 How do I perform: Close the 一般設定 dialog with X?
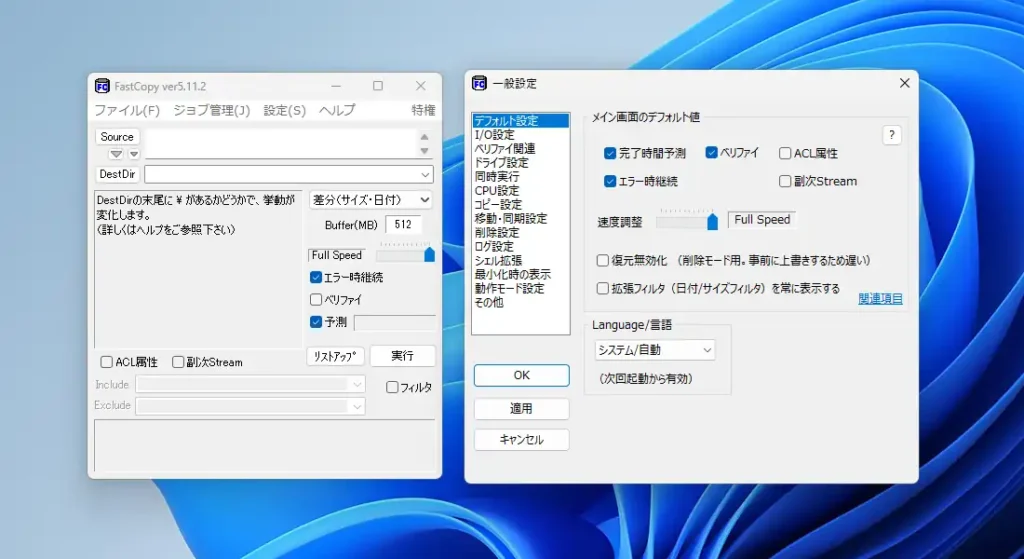click(x=904, y=83)
